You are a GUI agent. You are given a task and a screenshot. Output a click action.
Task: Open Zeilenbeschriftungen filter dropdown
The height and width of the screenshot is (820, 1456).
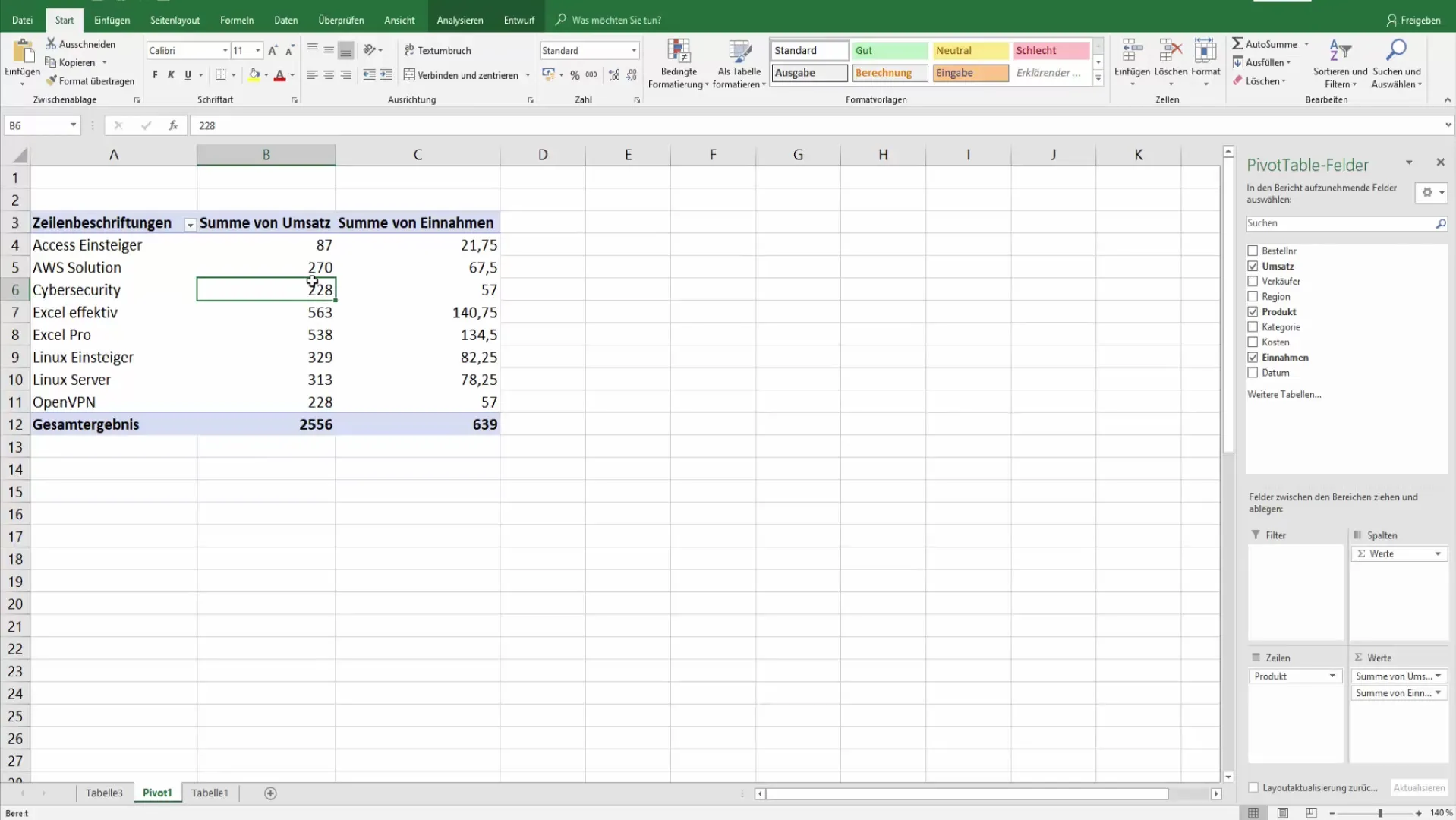[190, 225]
